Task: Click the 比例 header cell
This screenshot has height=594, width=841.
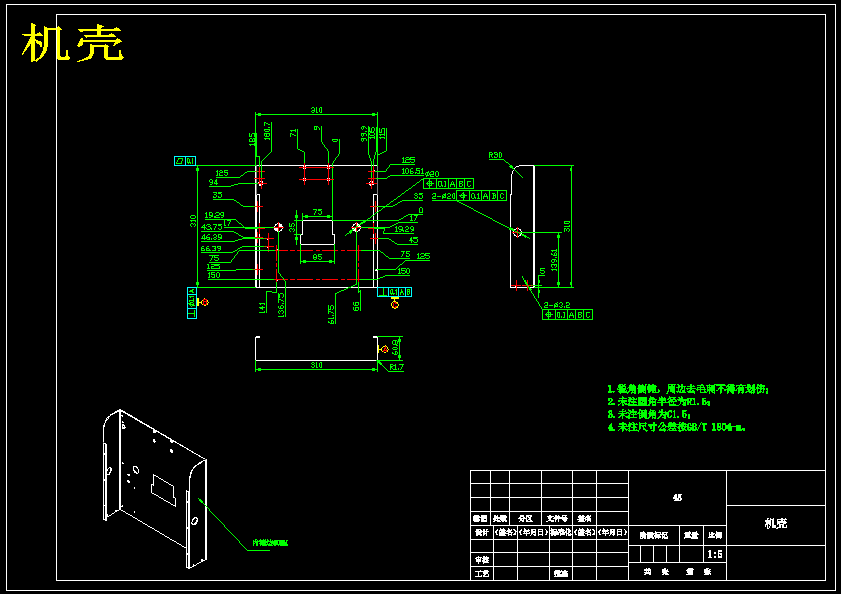Action: pos(715,536)
